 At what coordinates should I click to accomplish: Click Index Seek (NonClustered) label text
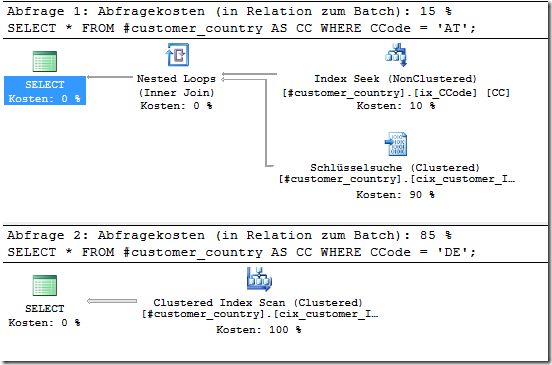[395, 78]
